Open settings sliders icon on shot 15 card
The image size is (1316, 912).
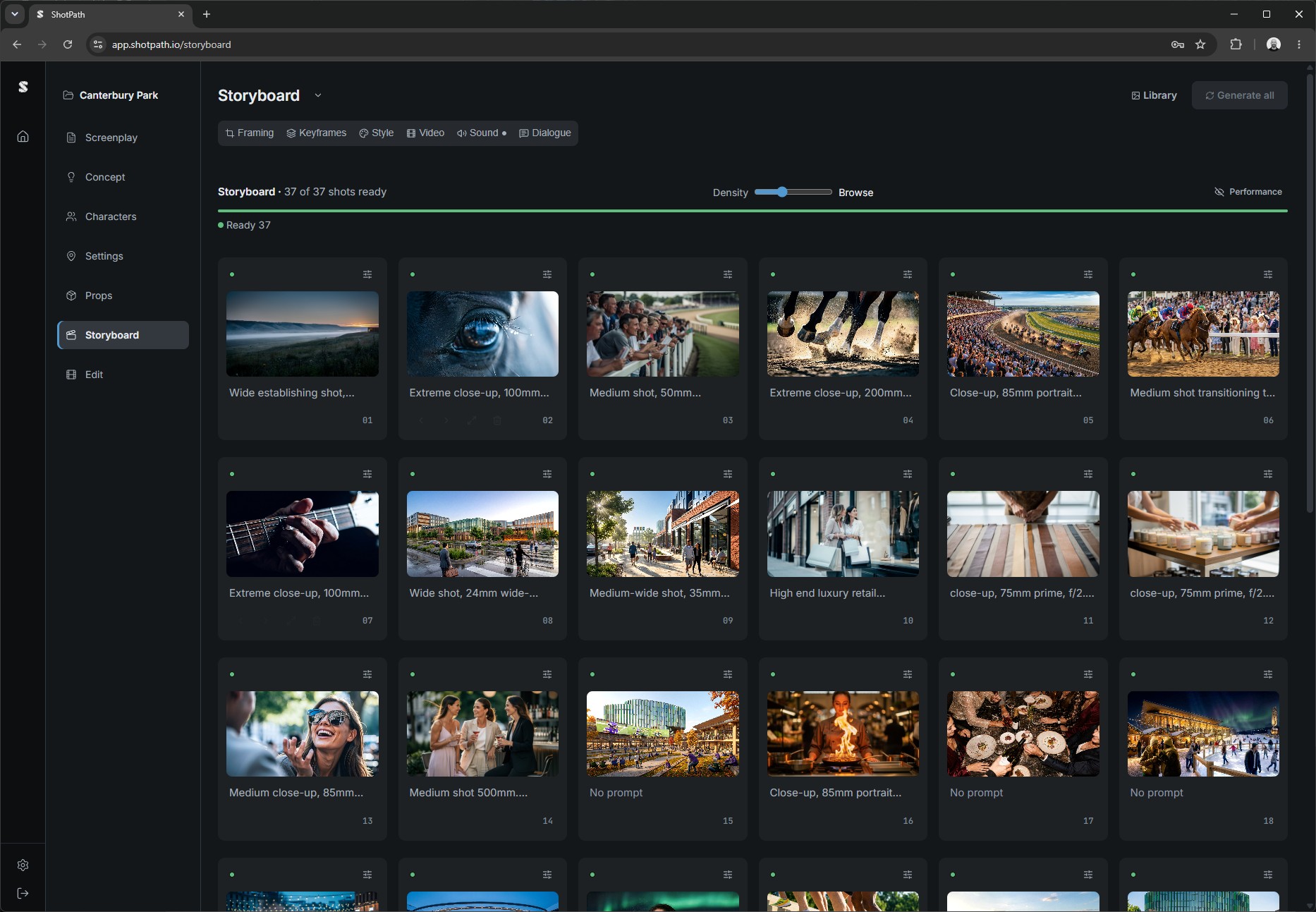[x=728, y=674]
